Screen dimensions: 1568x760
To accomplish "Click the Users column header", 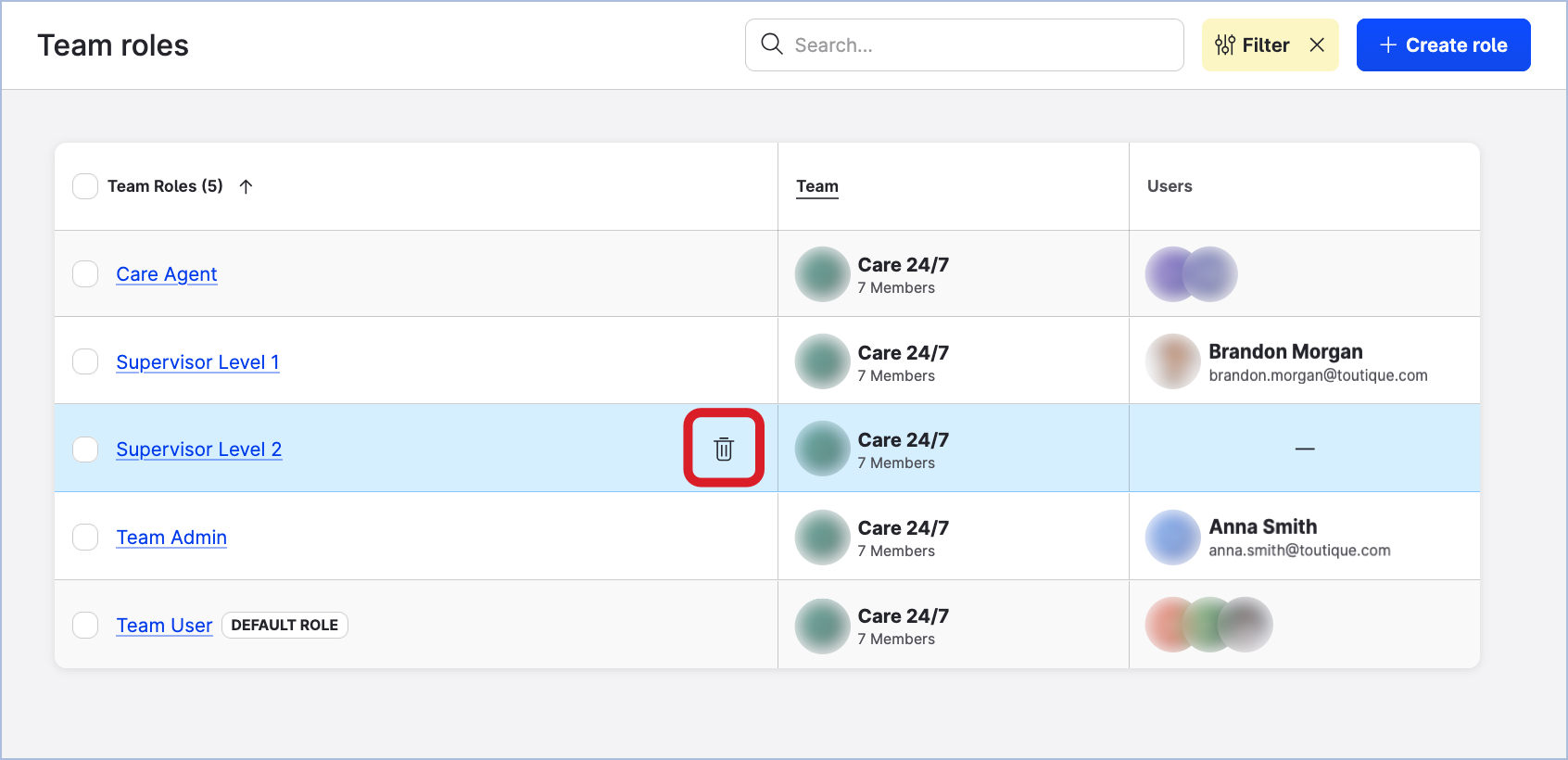I will (x=1170, y=186).
